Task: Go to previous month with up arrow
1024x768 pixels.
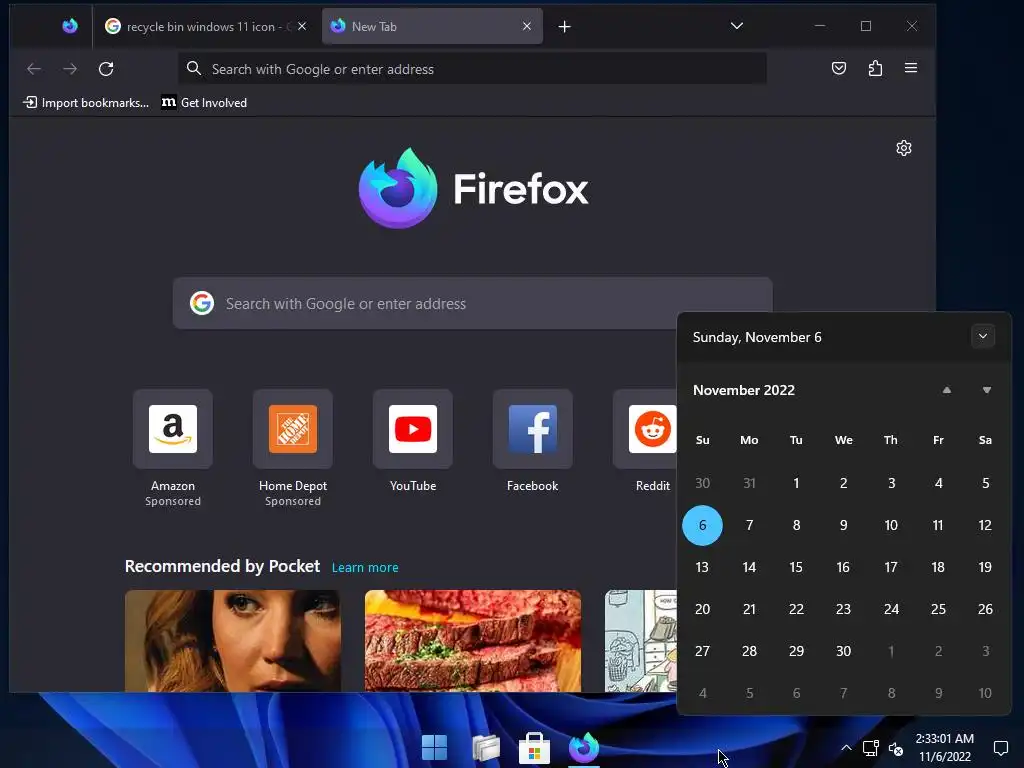Action: 946,390
